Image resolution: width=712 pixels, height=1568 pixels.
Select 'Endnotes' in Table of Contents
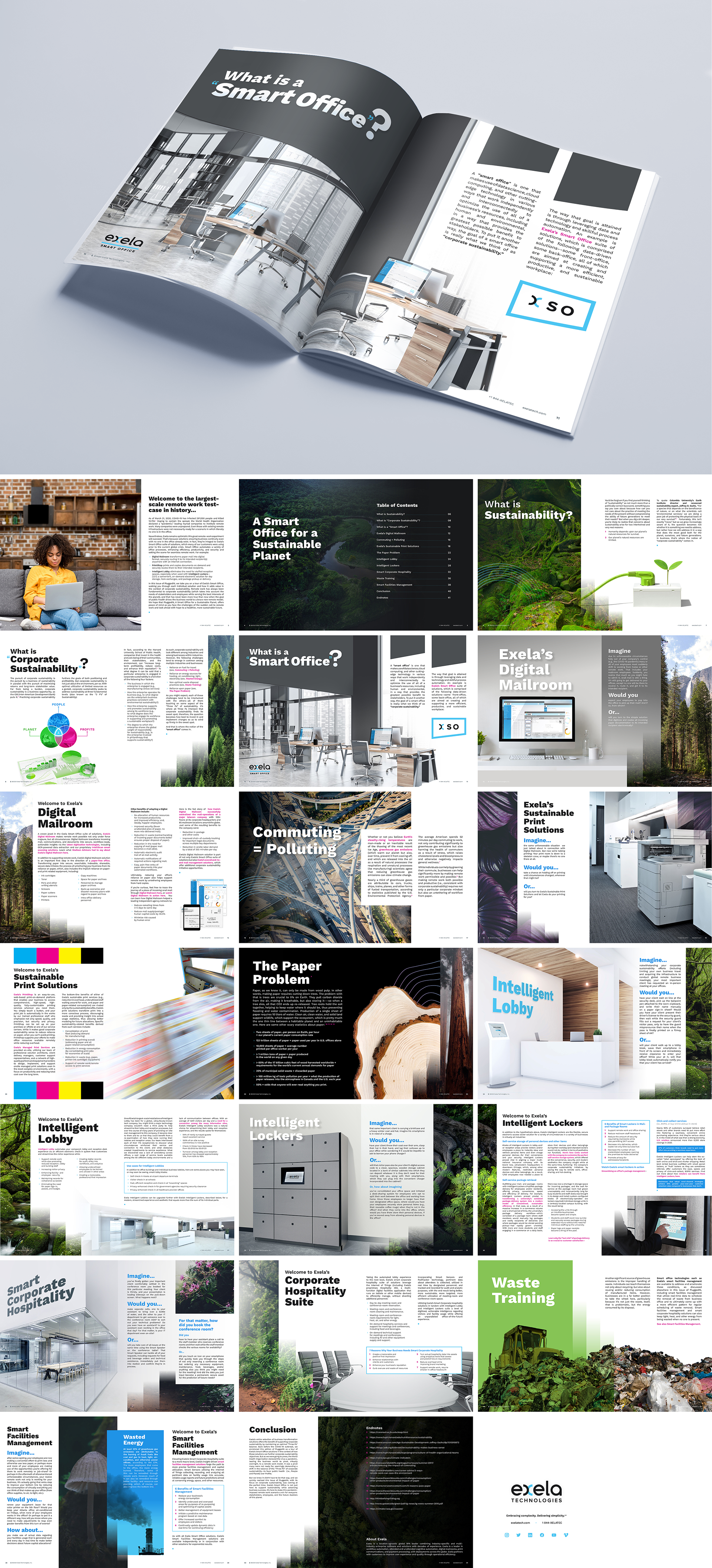coord(382,598)
